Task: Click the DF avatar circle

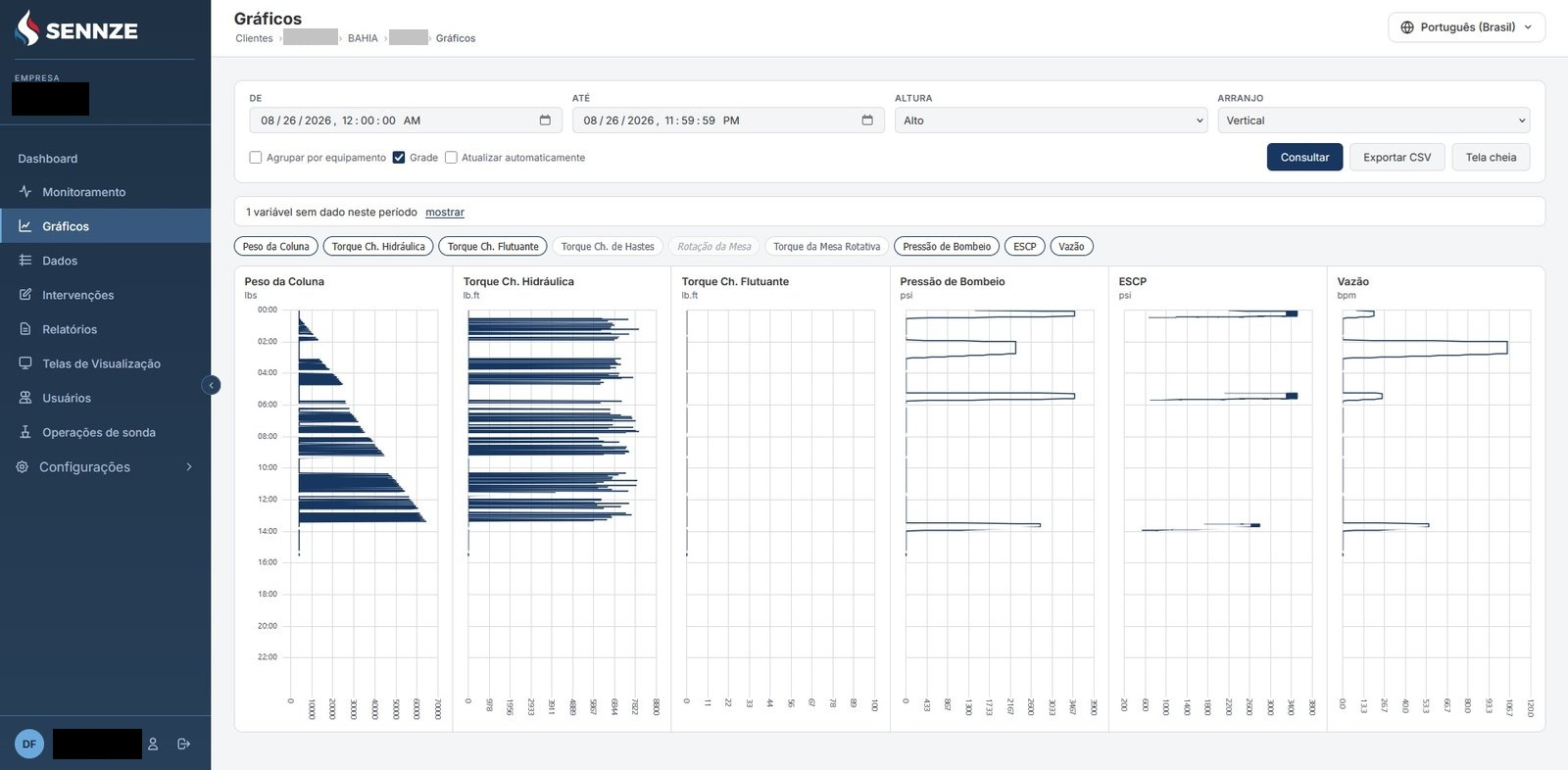Action: (29, 745)
